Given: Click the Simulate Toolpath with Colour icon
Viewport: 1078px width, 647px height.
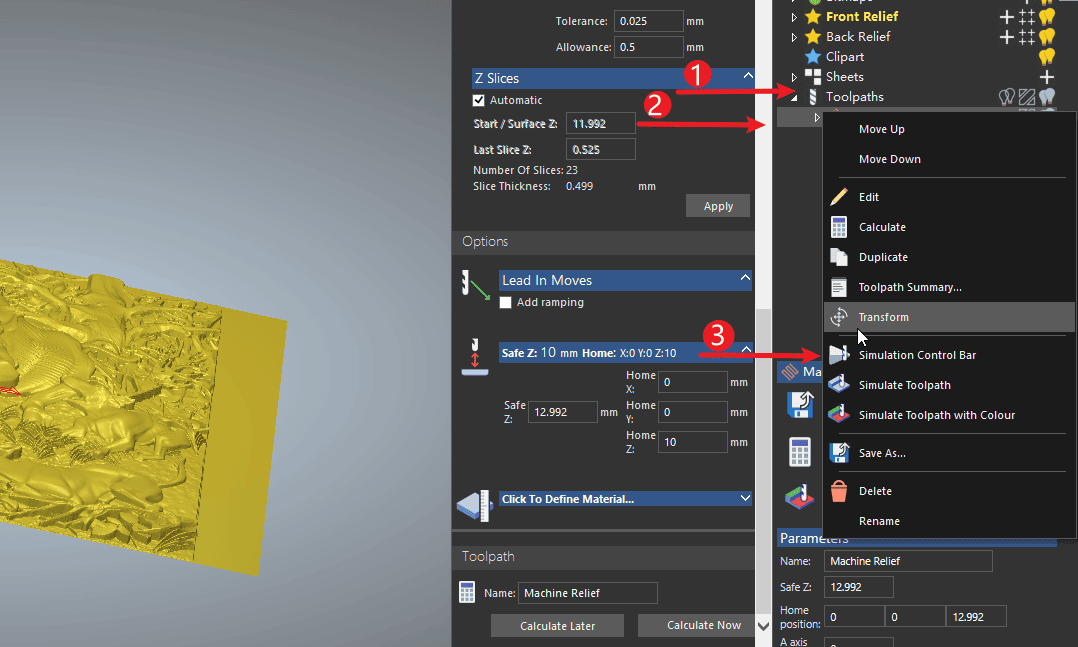Looking at the screenshot, I should pyautogui.click(x=839, y=415).
